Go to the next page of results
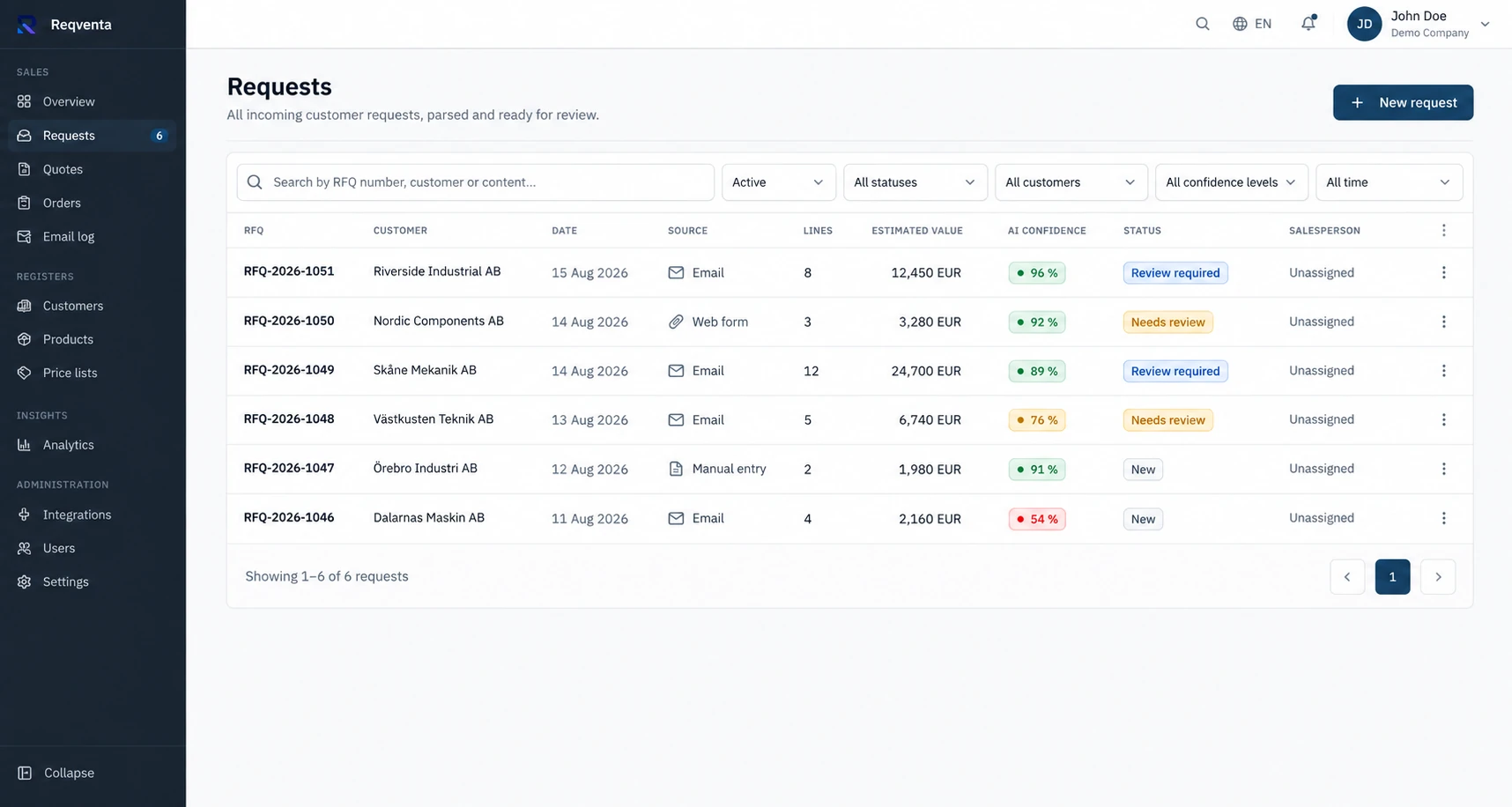 click(1438, 577)
